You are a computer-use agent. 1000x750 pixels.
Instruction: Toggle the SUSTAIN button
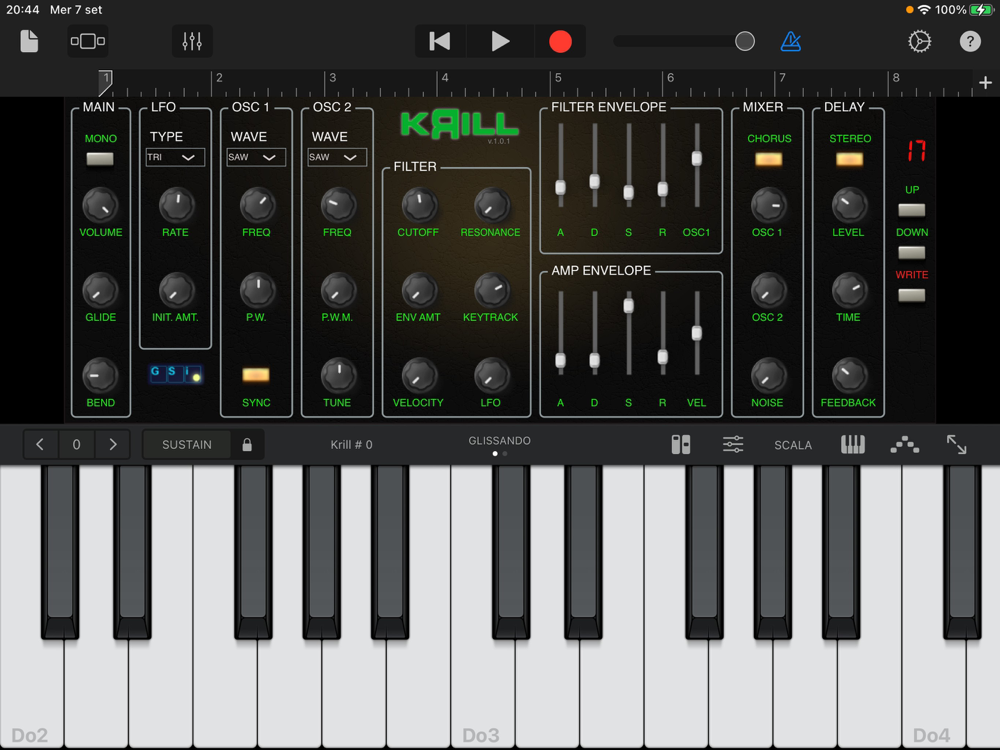(186, 445)
